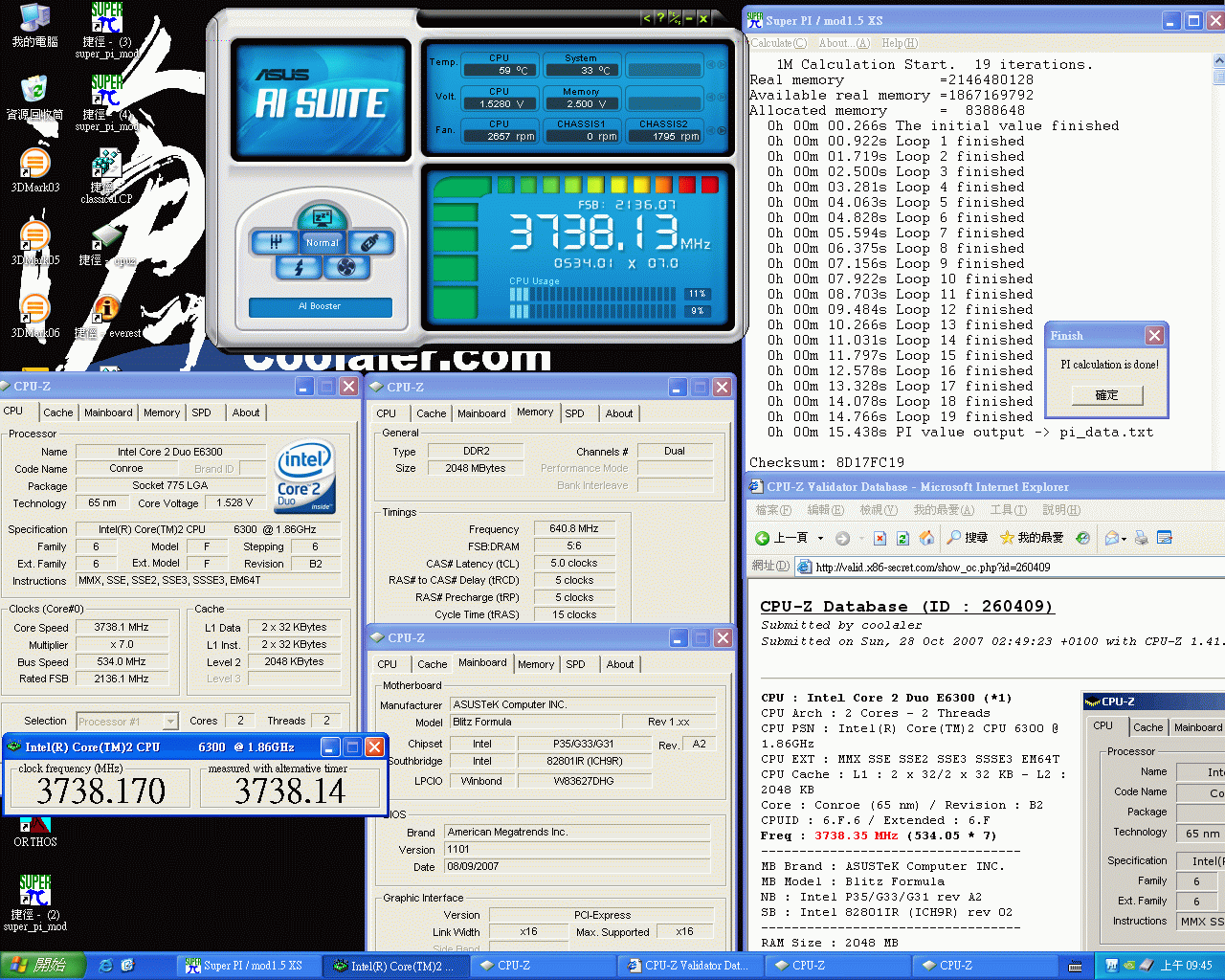Confirm the PI calculation done dialog

click(1106, 395)
